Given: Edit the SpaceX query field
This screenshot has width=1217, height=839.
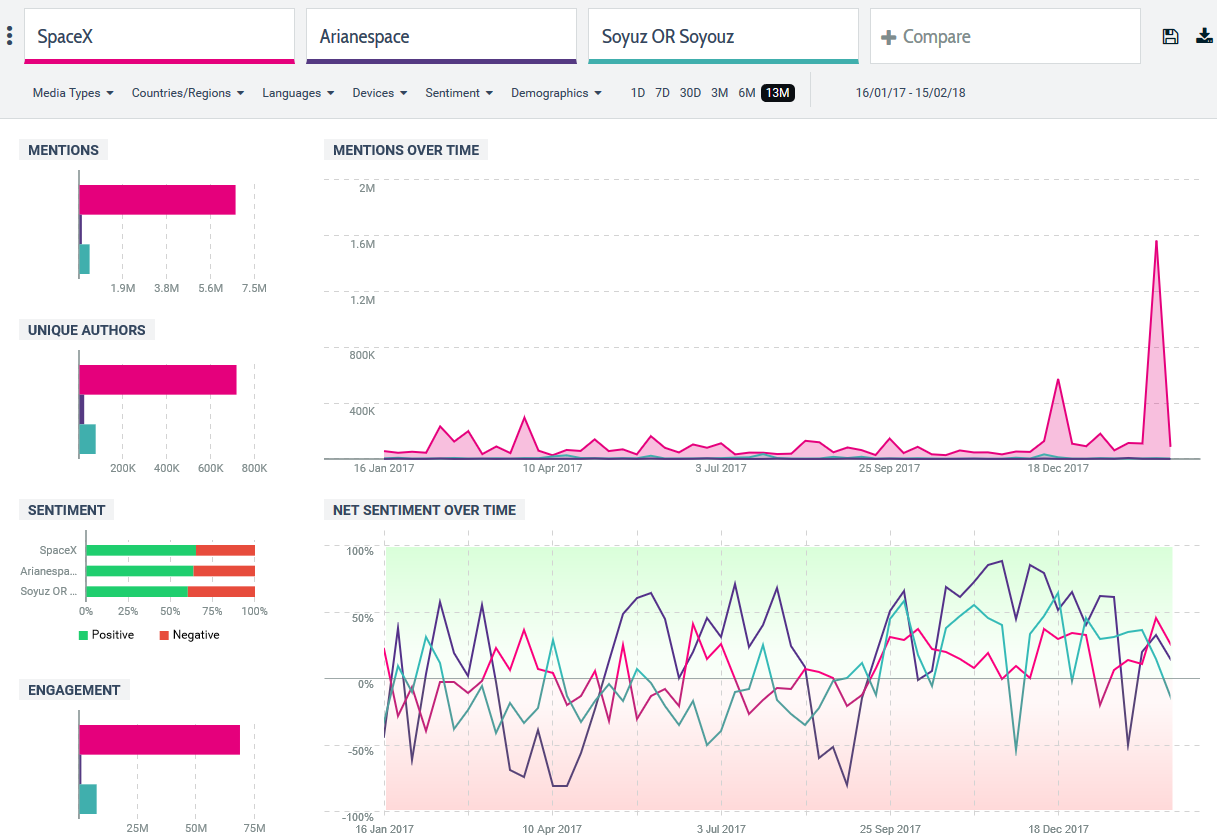Looking at the screenshot, I should (x=159, y=36).
